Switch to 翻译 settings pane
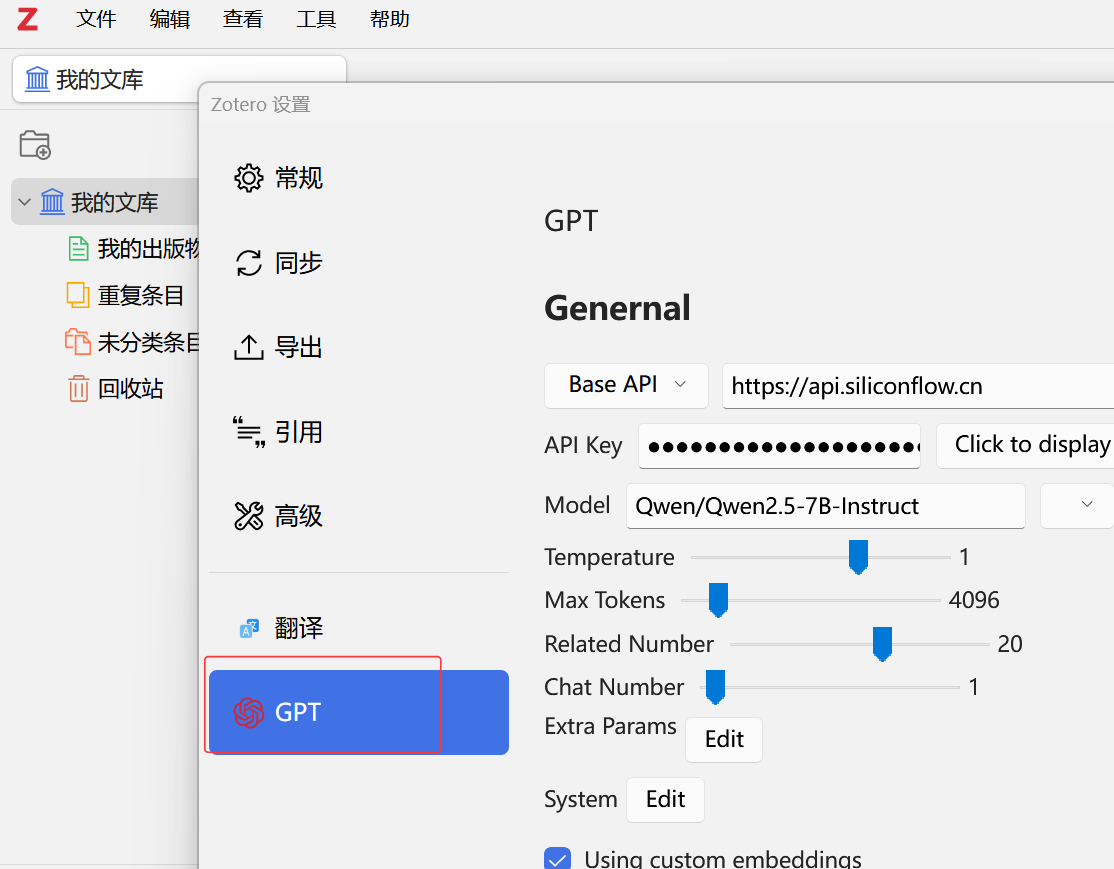The width and height of the screenshot is (1114, 869). click(359, 628)
